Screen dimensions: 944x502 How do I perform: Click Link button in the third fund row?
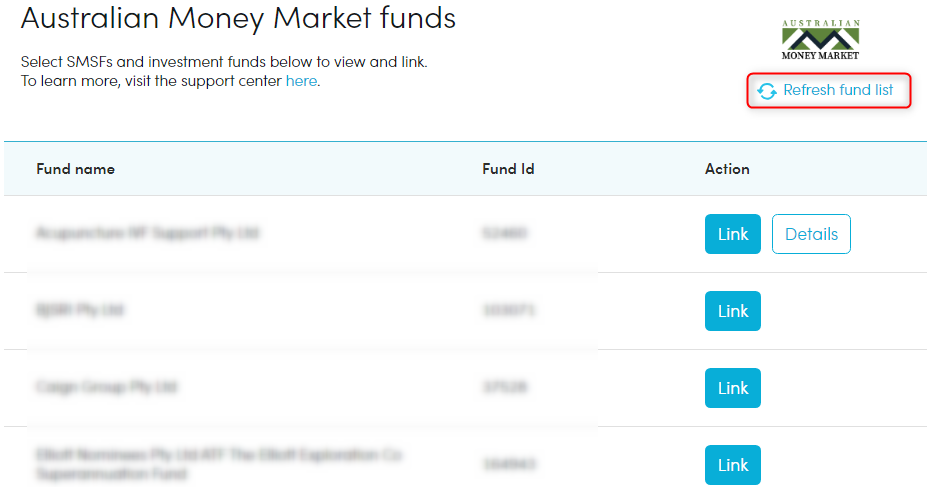(733, 388)
